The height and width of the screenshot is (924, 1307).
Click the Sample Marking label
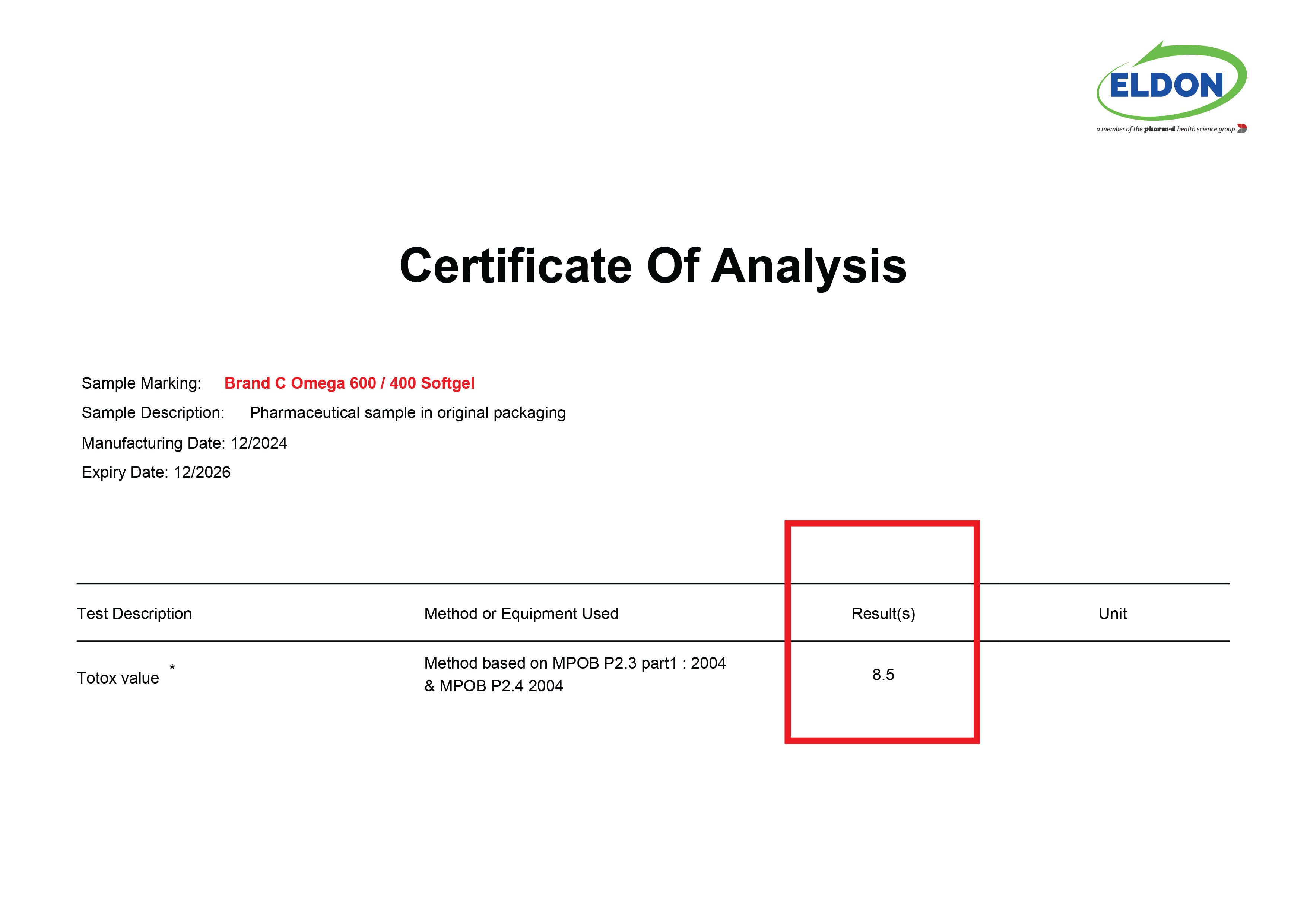(x=141, y=383)
